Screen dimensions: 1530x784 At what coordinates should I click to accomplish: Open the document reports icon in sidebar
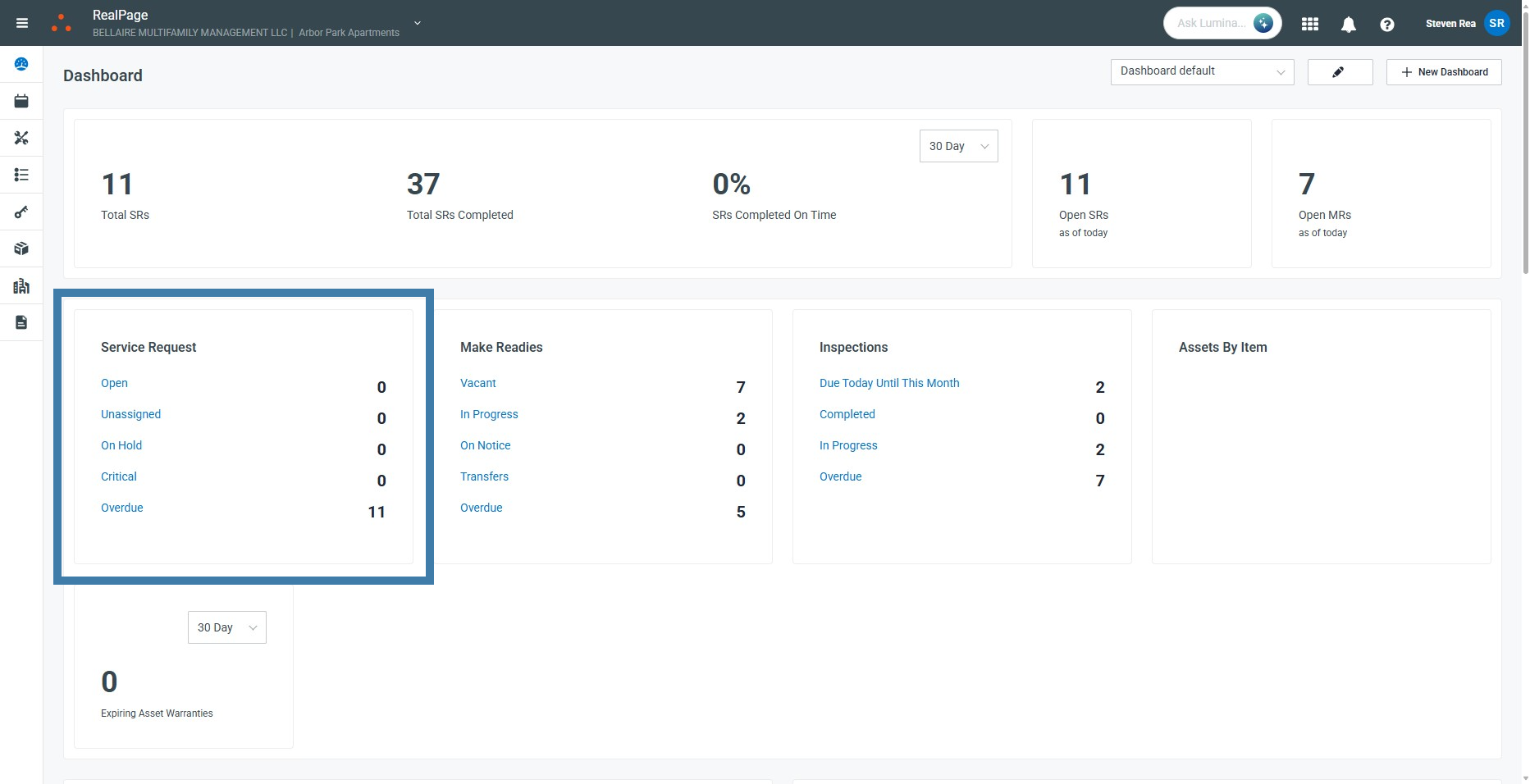click(x=21, y=322)
